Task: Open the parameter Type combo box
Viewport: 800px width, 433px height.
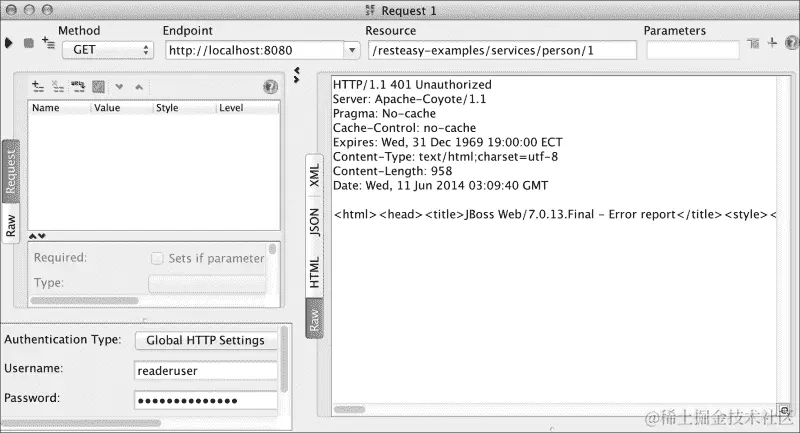Action: 207,284
